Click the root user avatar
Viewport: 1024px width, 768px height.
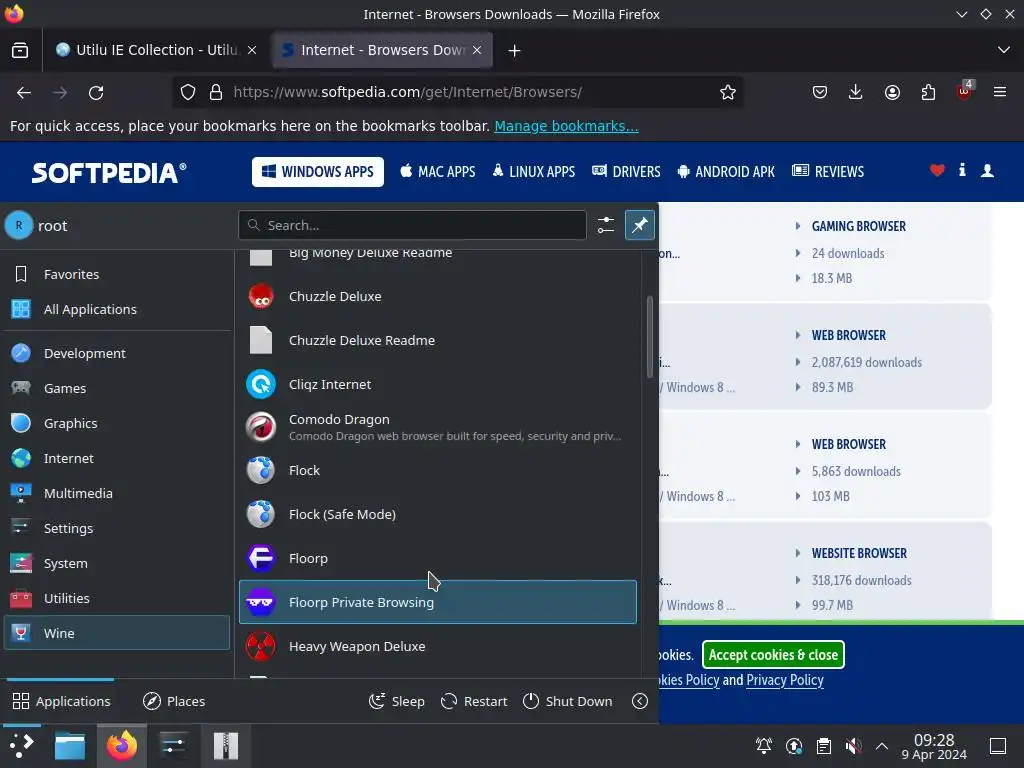(x=19, y=225)
